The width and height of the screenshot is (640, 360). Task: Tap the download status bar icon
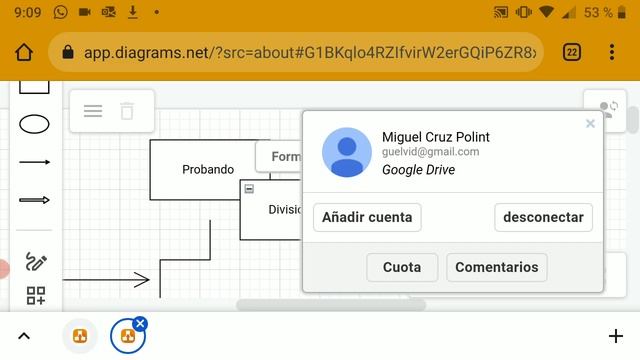click(x=132, y=12)
